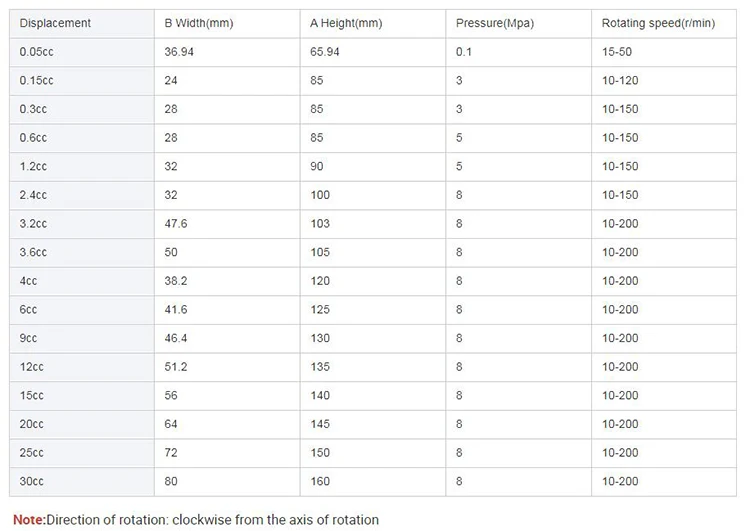Select the 3.6cc row label

pyautogui.click(x=33, y=252)
